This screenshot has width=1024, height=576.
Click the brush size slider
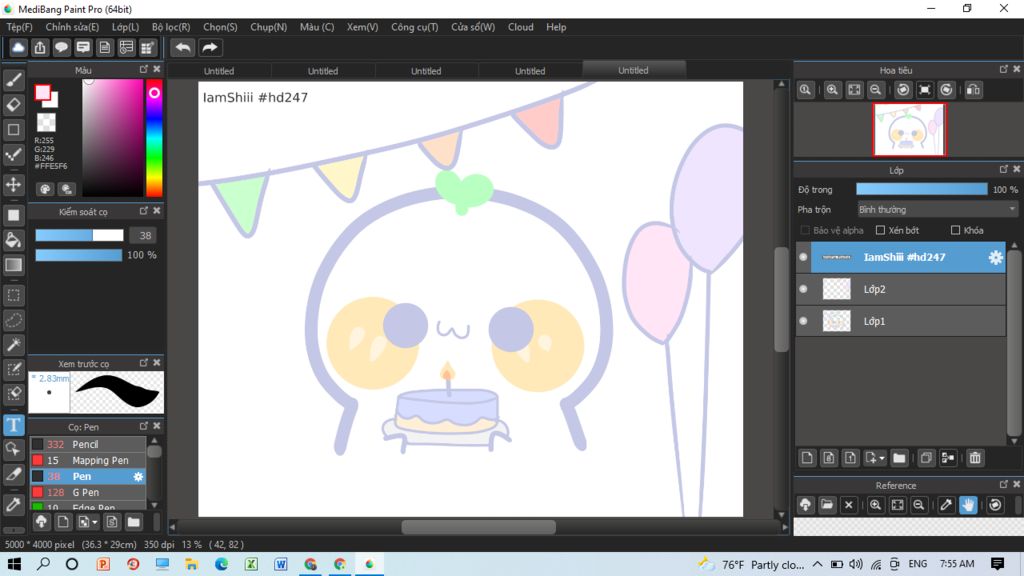(x=79, y=236)
